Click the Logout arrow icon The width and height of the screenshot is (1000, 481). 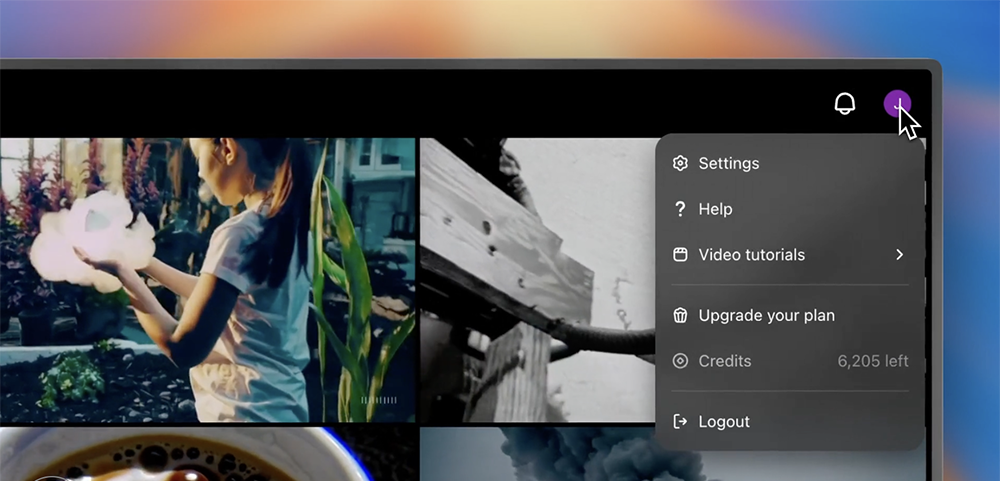[x=680, y=422]
